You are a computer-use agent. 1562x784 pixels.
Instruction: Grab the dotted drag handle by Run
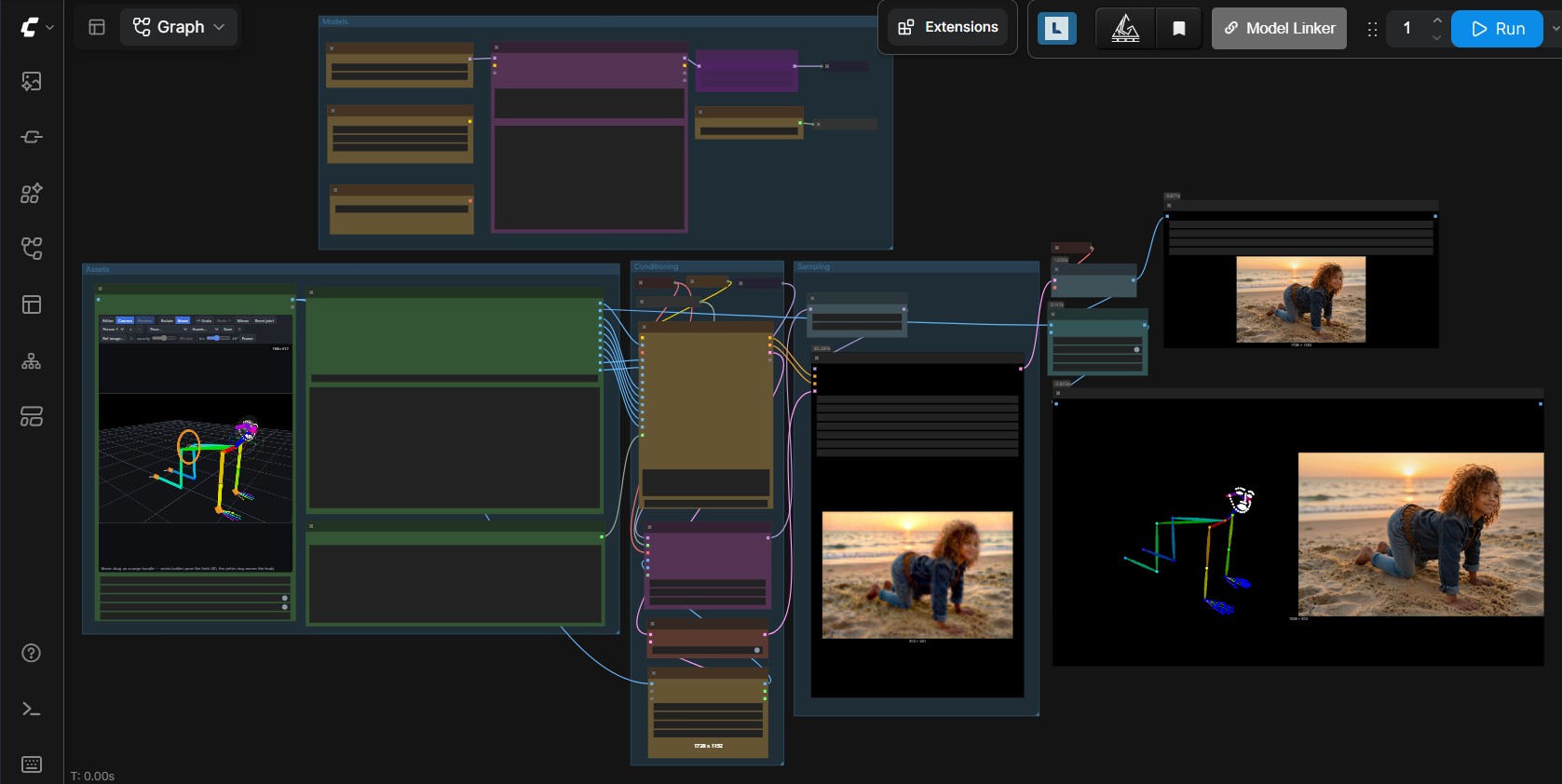1372,29
